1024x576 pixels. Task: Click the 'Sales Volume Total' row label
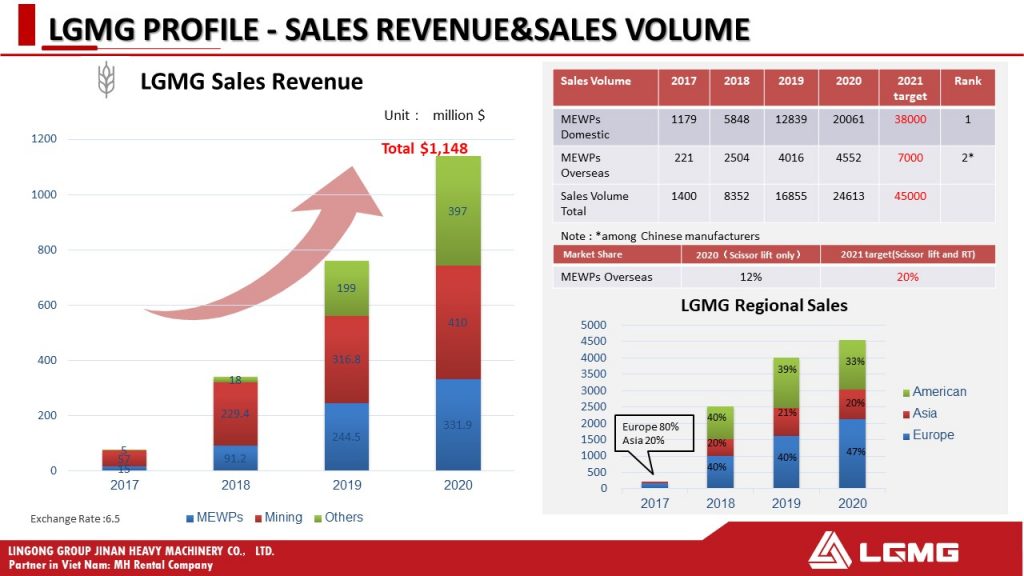coord(594,204)
